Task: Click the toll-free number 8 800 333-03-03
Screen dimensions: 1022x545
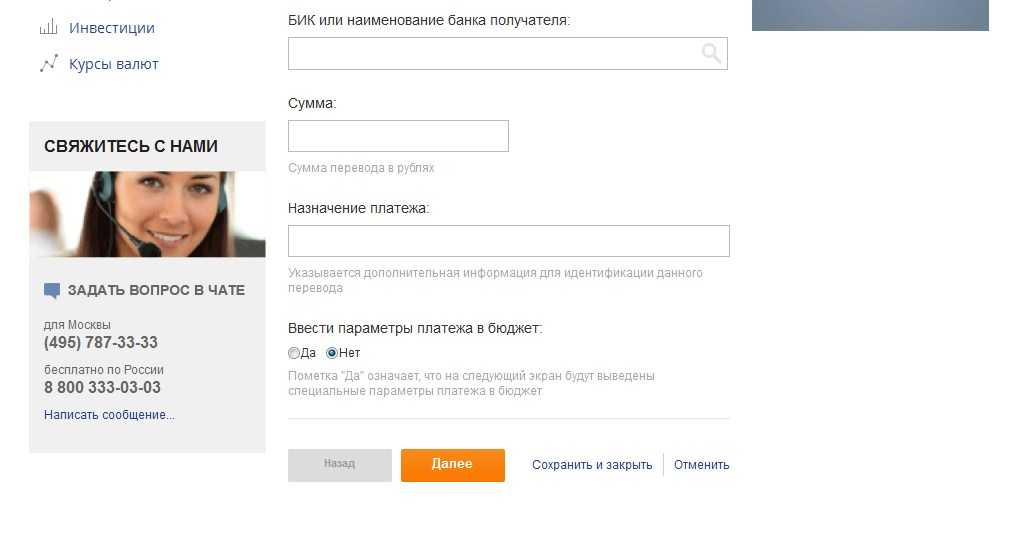Action: 102,388
